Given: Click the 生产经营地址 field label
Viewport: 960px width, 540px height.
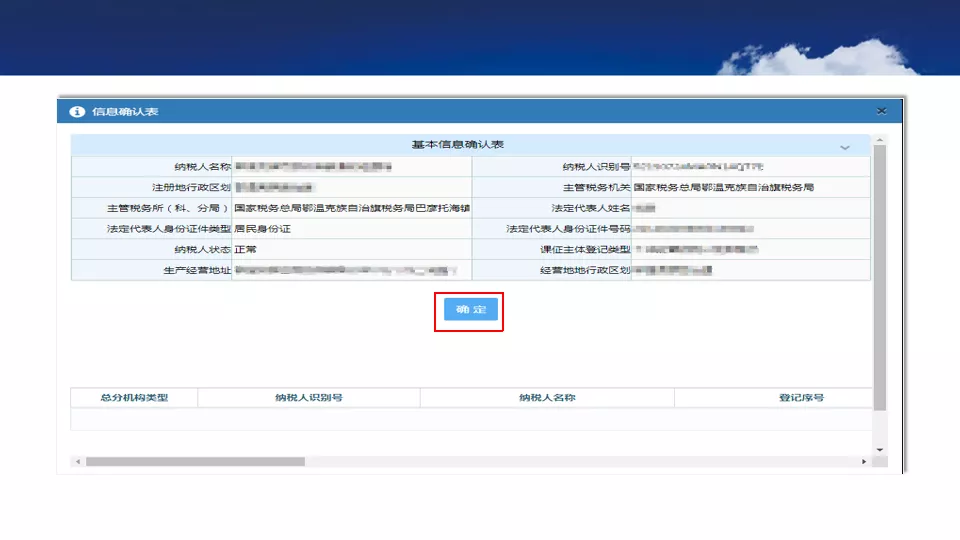Looking at the screenshot, I should pos(197,271).
